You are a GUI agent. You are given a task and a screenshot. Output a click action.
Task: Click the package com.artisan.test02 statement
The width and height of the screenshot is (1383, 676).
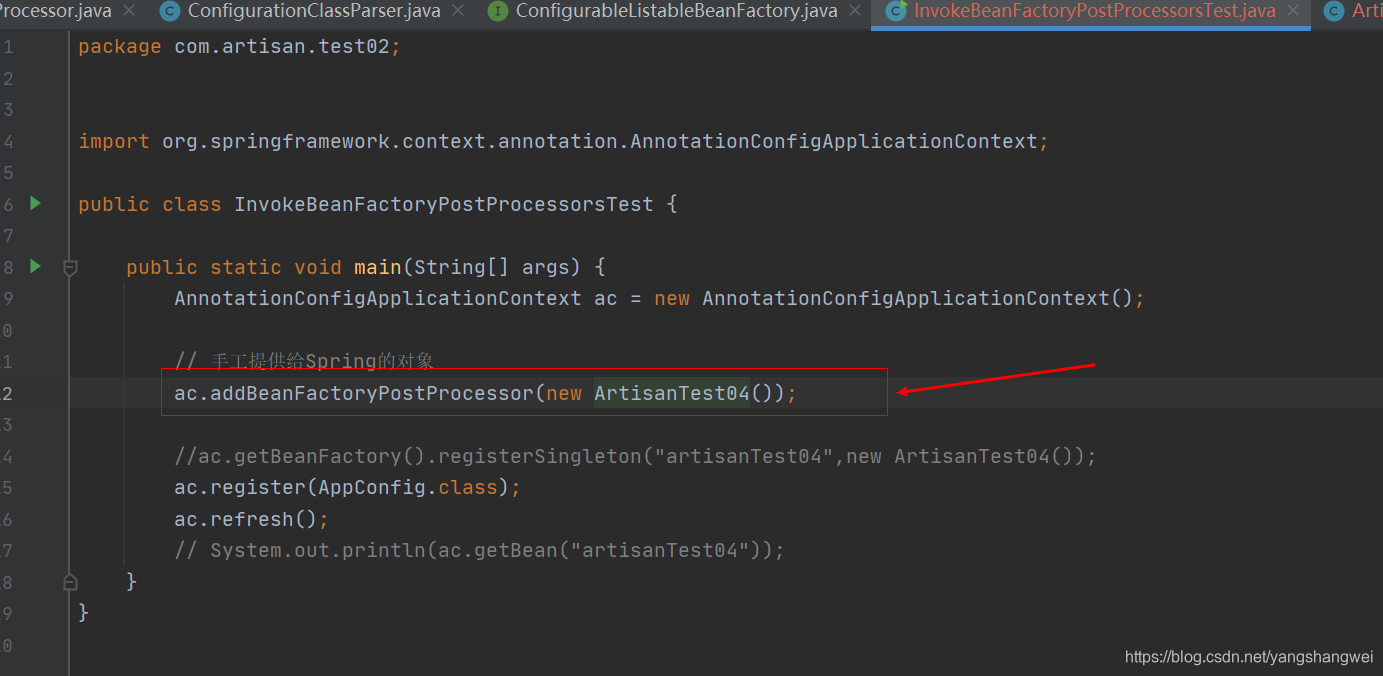pos(239,47)
